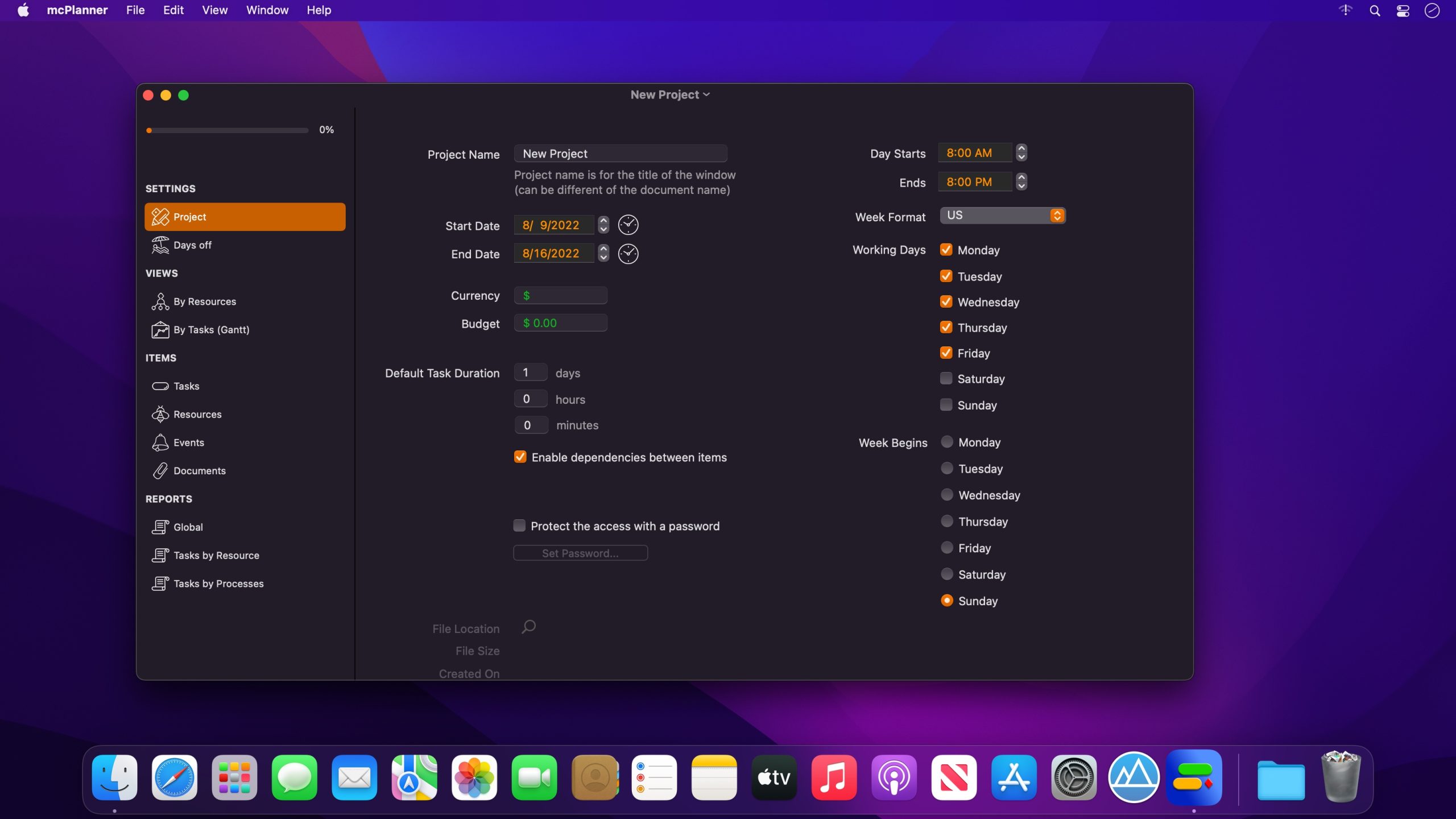Open Tasks by Resource report
The height and width of the screenshot is (819, 1456).
pos(216,555)
